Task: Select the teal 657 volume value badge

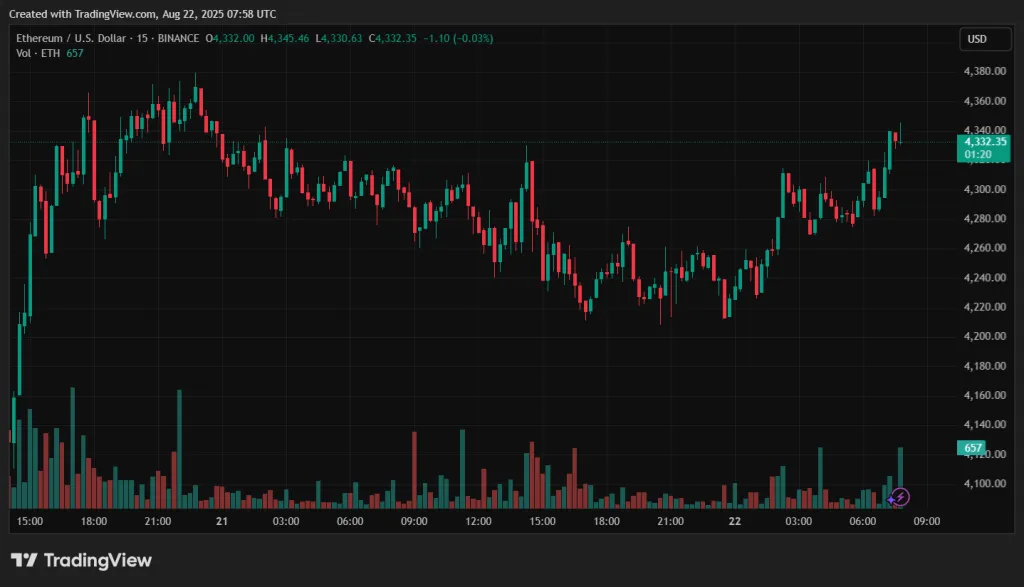Action: point(972,448)
